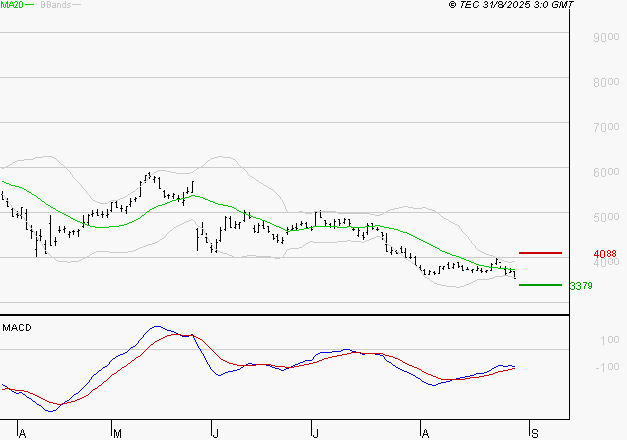The height and width of the screenshot is (440, 627).
Task: Click the 5000 price axis label
Action: pyautogui.click(x=606, y=217)
